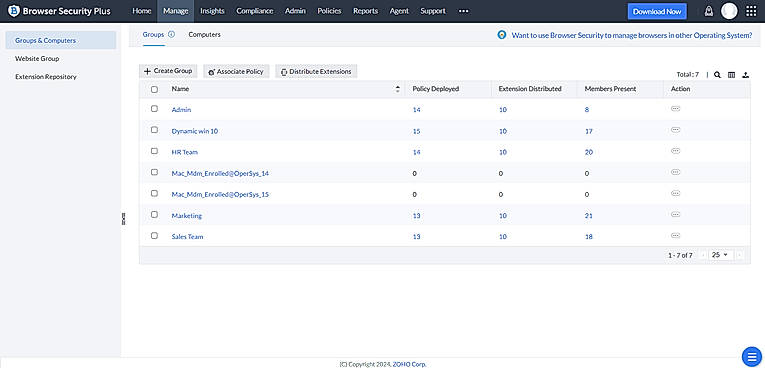Switch to the Groups tab
765x368 pixels.
[153, 35]
